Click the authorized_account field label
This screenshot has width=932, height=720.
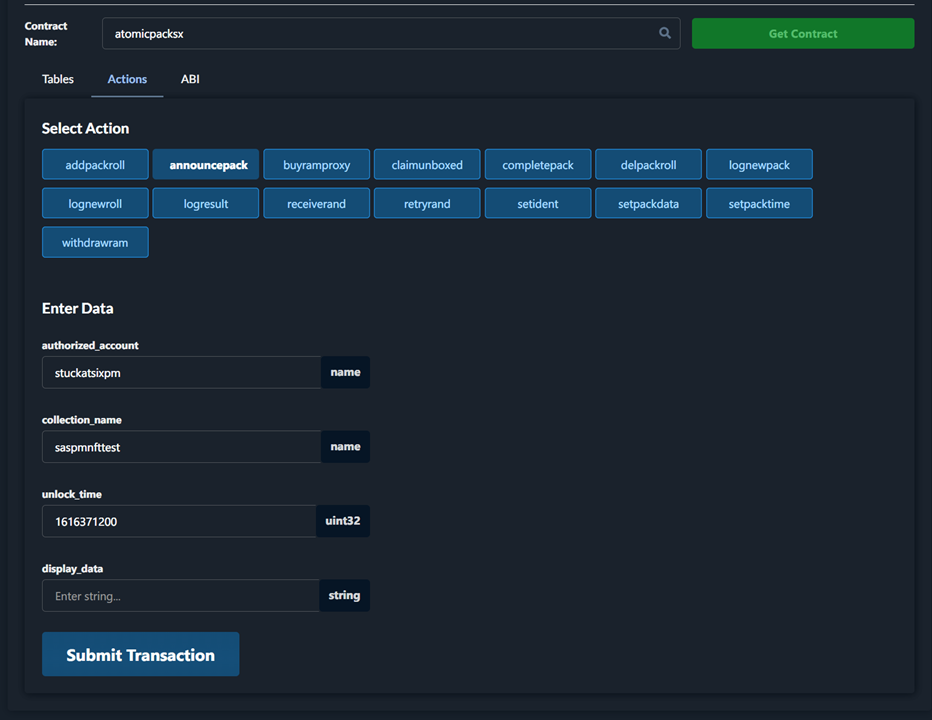(x=90, y=345)
